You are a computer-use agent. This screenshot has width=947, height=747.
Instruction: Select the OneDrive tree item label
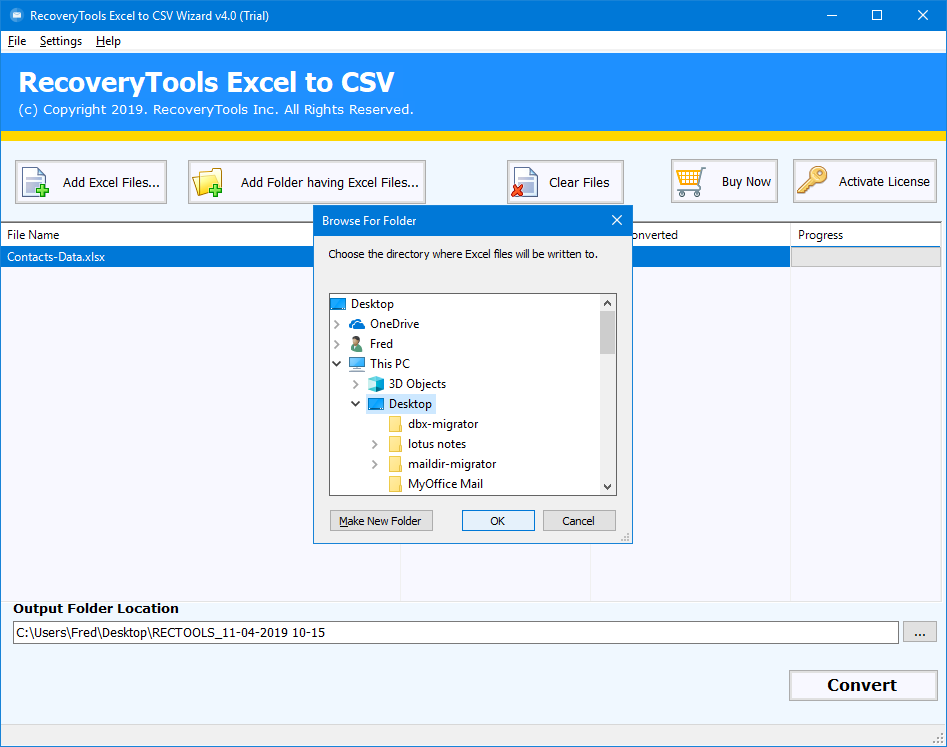(394, 324)
